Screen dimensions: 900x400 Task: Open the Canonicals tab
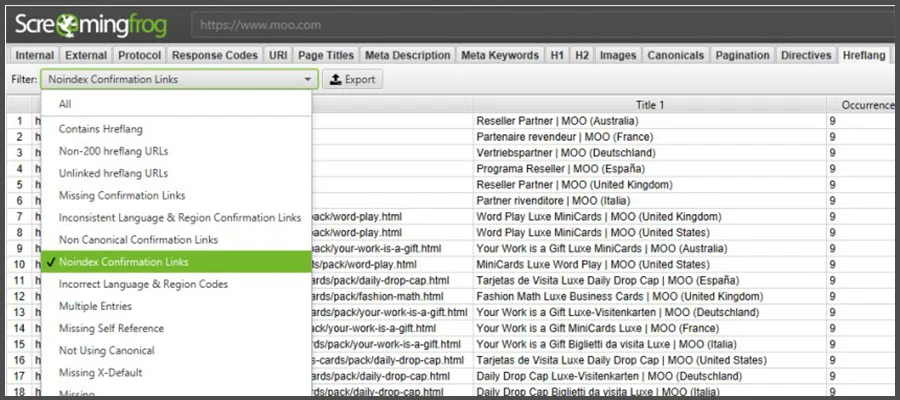(675, 55)
